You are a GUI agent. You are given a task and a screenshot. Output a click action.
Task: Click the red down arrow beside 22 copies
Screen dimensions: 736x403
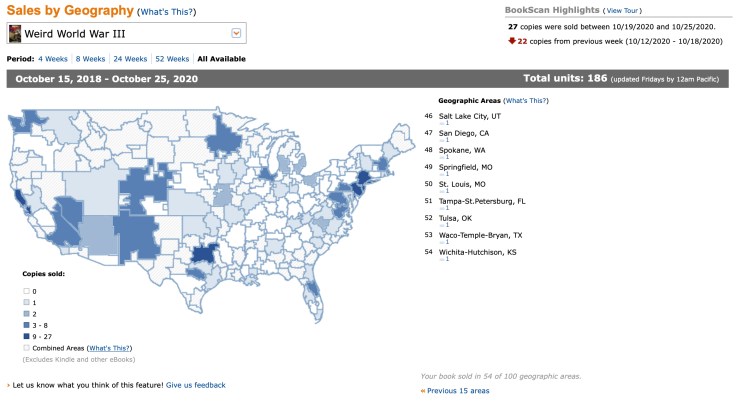click(512, 40)
